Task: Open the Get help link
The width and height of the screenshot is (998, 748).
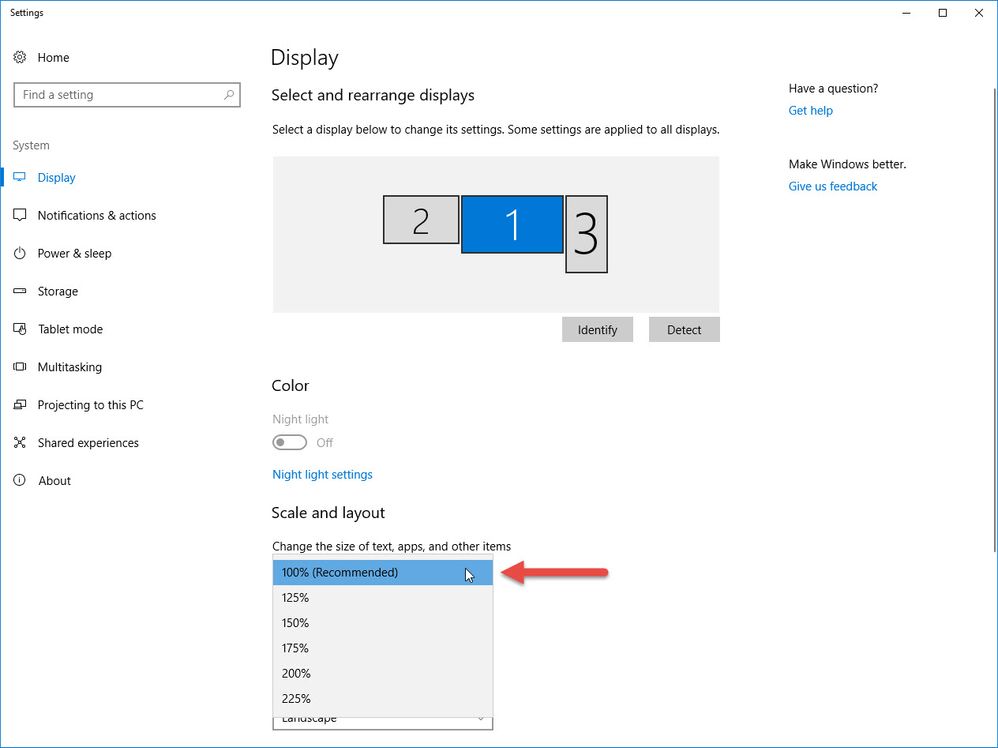Action: (810, 110)
